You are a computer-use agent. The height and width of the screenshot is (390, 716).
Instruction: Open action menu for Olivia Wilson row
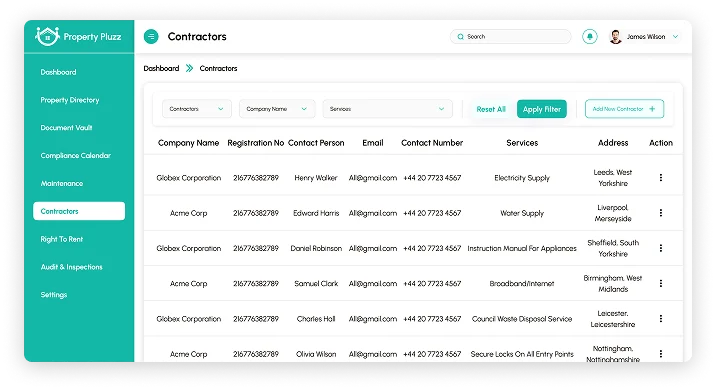pos(661,353)
